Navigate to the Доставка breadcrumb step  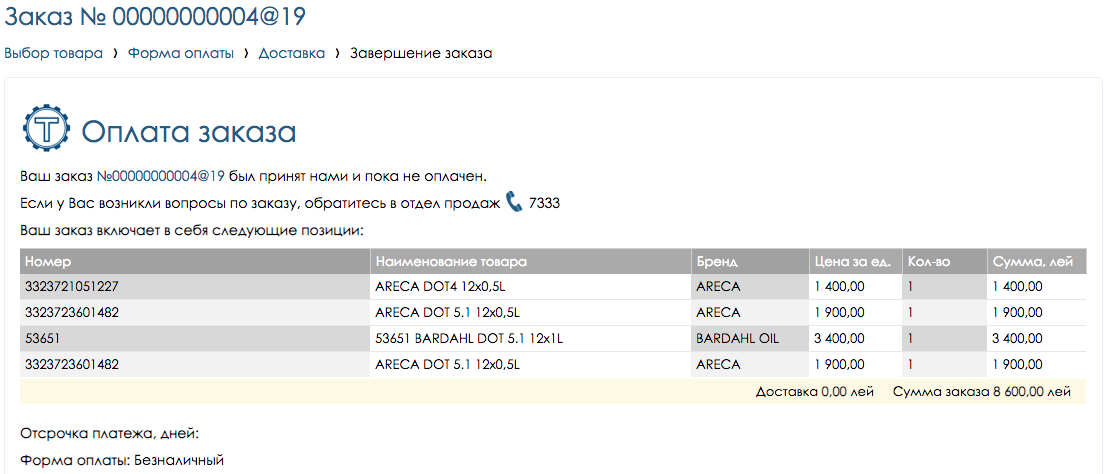pyautogui.click(x=292, y=53)
